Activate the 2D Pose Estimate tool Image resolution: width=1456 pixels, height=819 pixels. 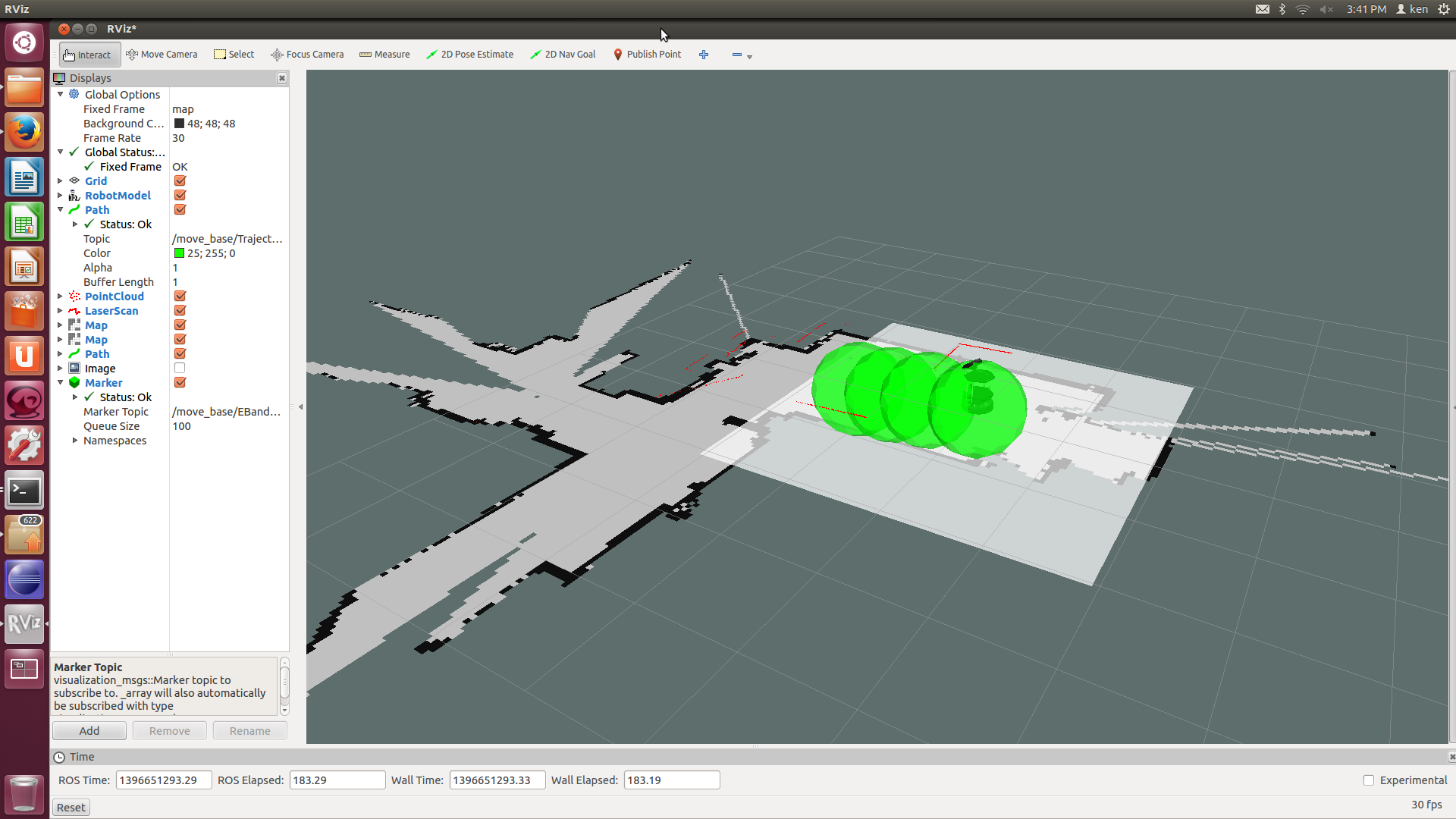(x=469, y=55)
